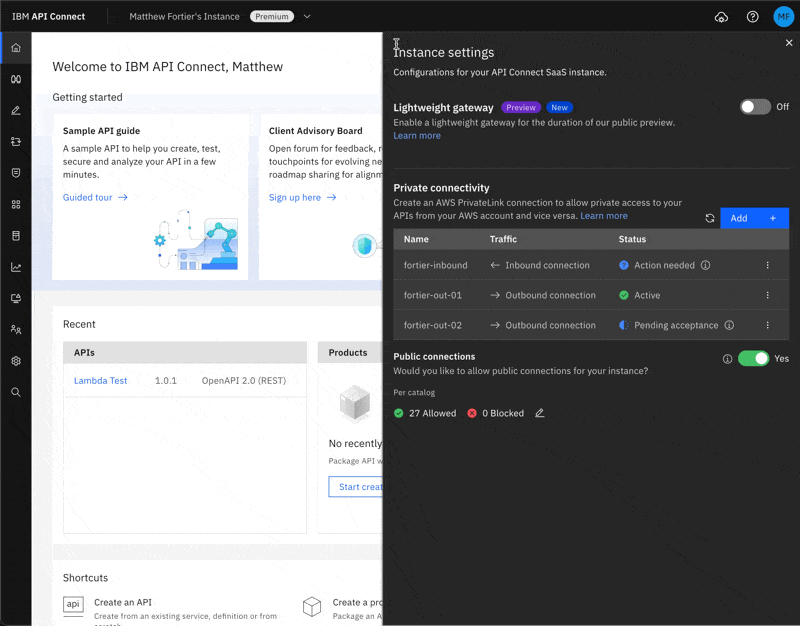The width and height of the screenshot is (800, 626).
Task: Click the pencil Develop icon in sidebar
Action: [x=15, y=110]
